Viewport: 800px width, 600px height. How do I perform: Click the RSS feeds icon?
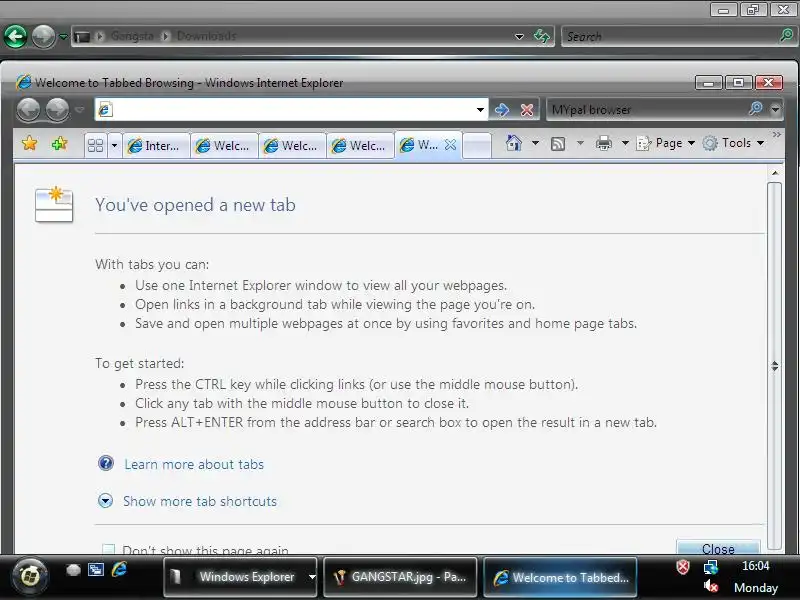(558, 143)
